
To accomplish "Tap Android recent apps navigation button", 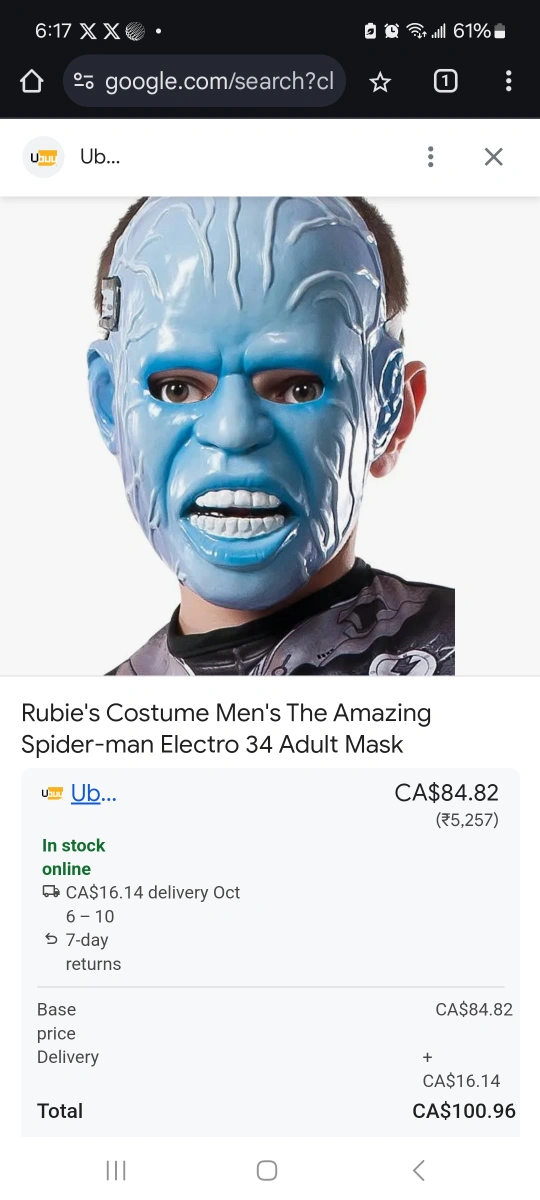I will 116,1170.
